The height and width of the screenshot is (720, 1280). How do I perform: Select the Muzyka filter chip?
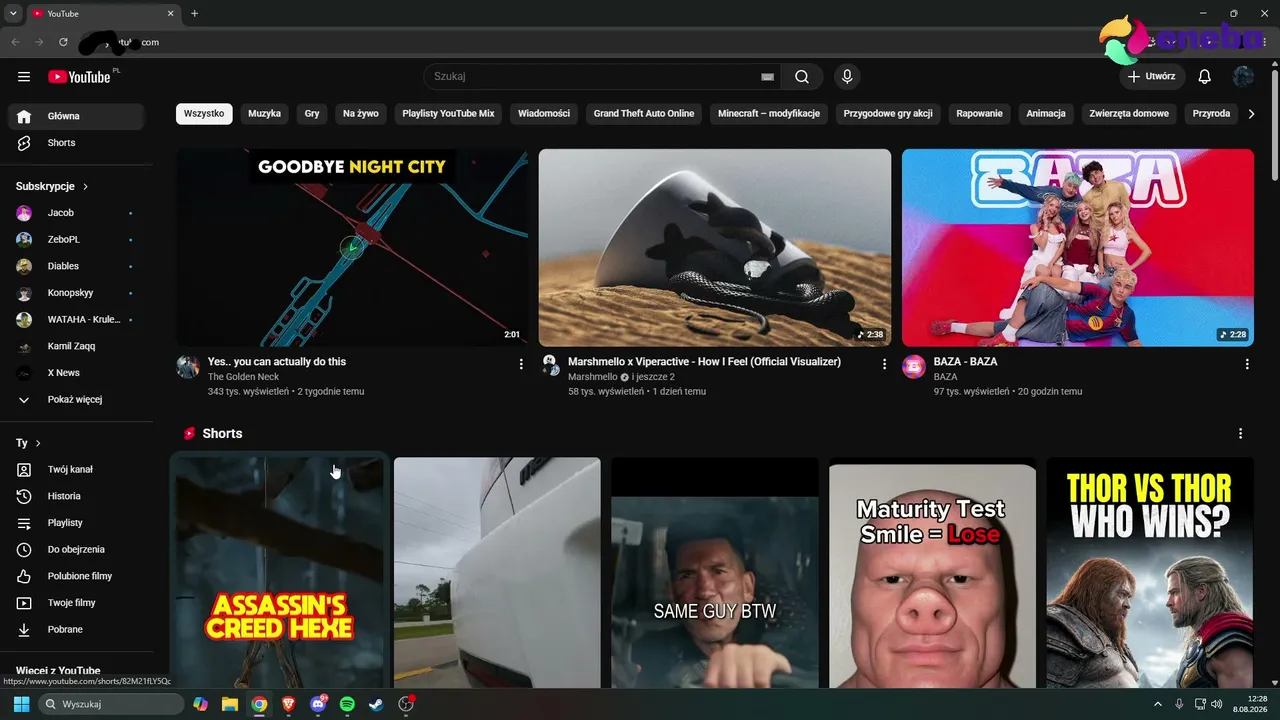(264, 114)
